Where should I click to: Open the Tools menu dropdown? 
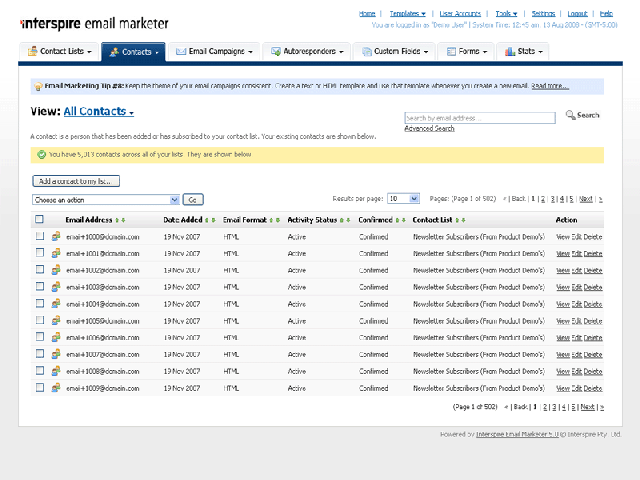(506, 13)
